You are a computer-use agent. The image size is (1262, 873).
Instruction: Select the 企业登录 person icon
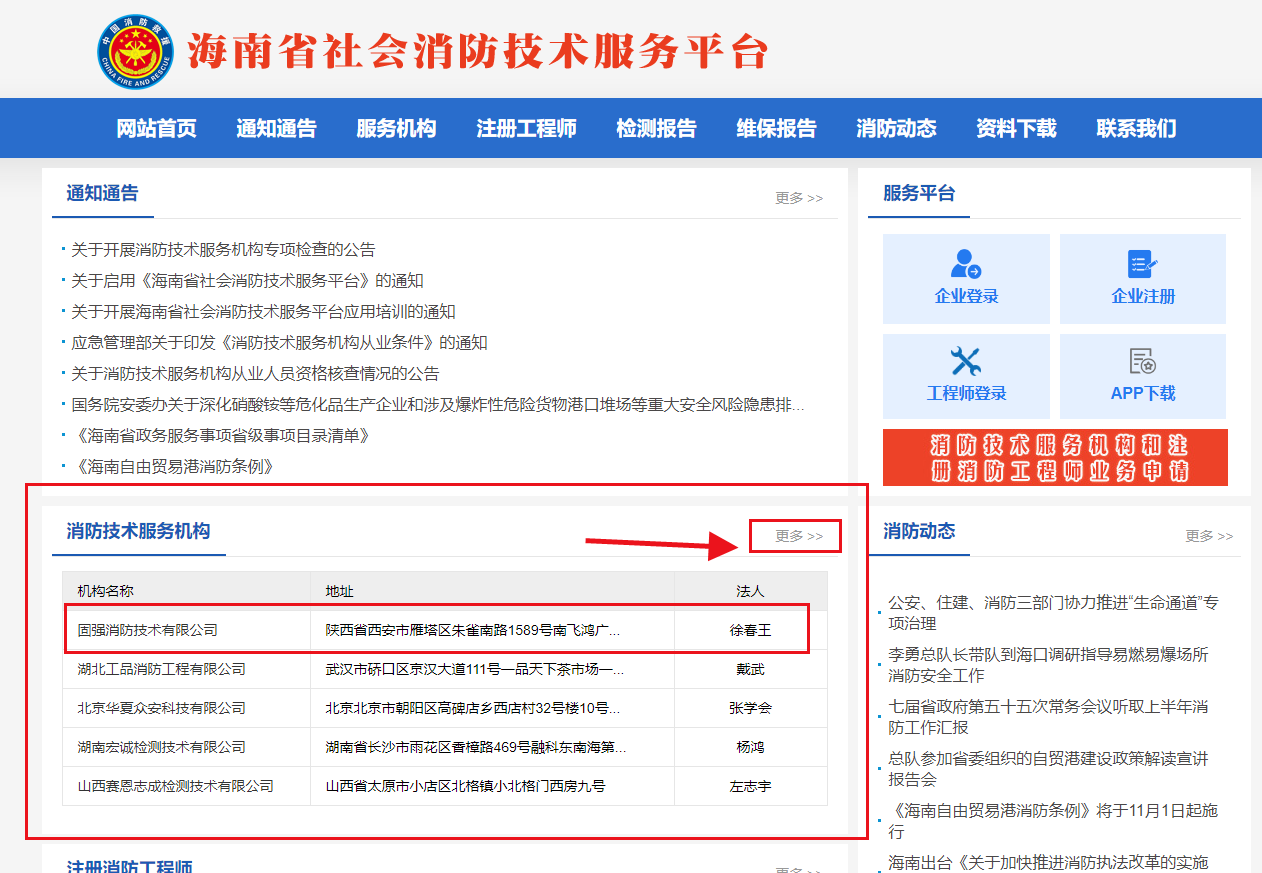coord(965,264)
